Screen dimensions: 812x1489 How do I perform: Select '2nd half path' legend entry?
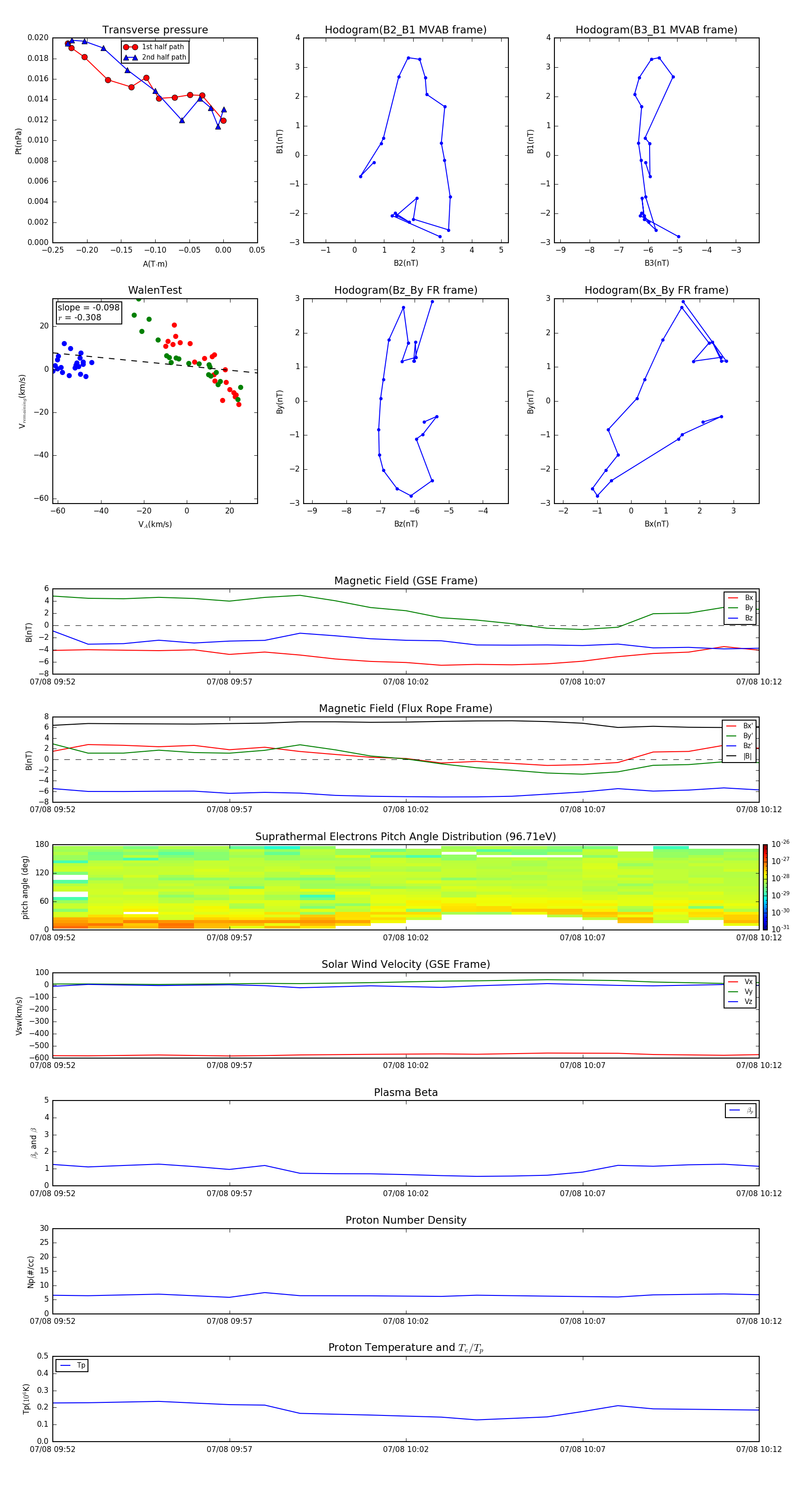click(x=155, y=57)
